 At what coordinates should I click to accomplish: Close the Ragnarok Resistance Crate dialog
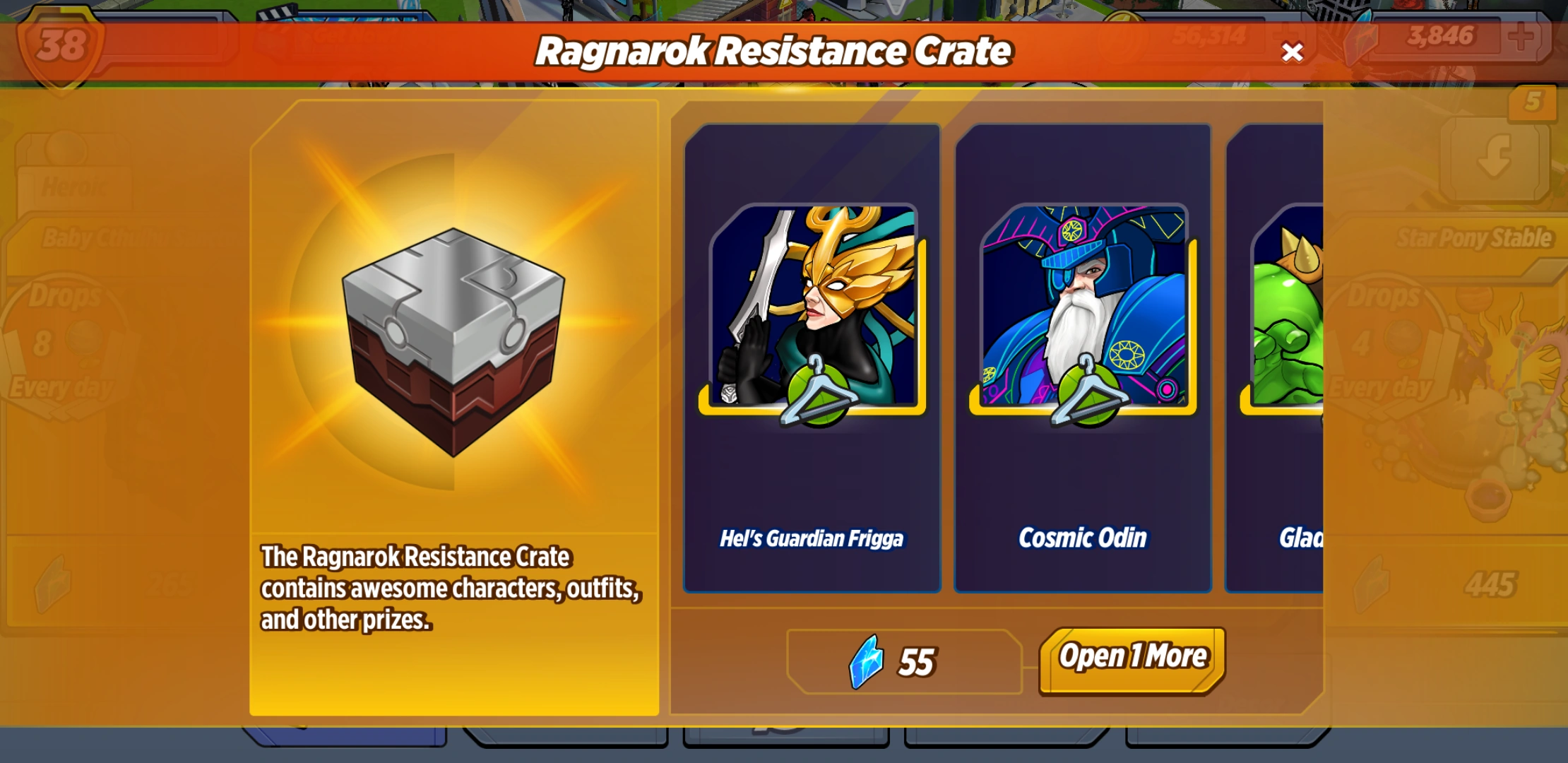[1292, 52]
